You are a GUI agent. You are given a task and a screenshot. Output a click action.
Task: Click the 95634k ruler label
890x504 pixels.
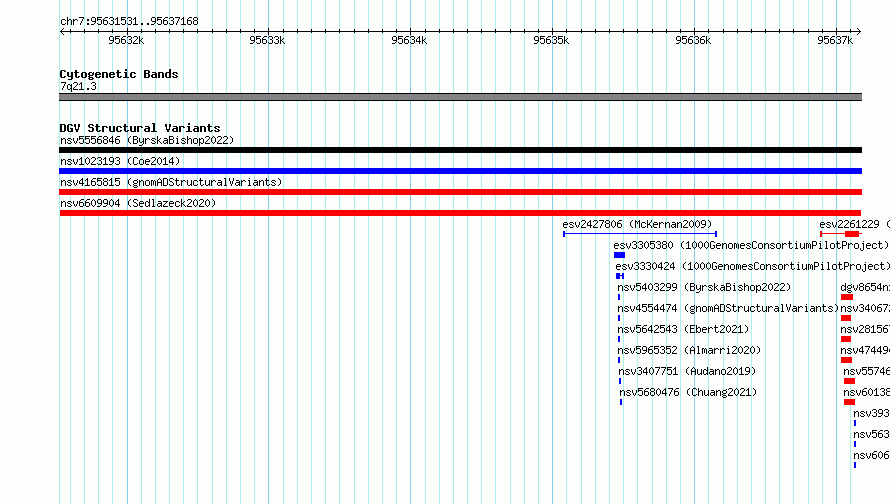409,40
